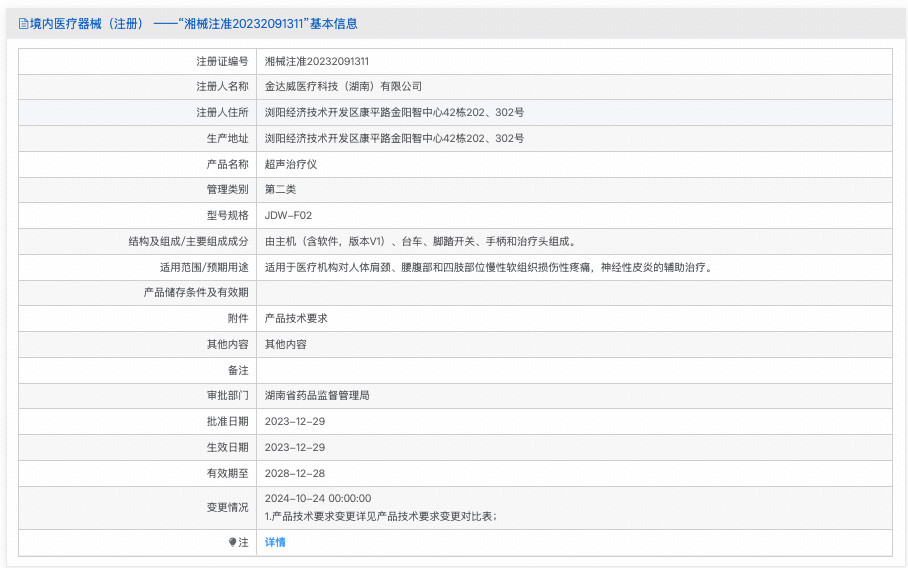Click the 生效日期 value 2023-12-29
The height and width of the screenshot is (568, 908).
(x=295, y=448)
